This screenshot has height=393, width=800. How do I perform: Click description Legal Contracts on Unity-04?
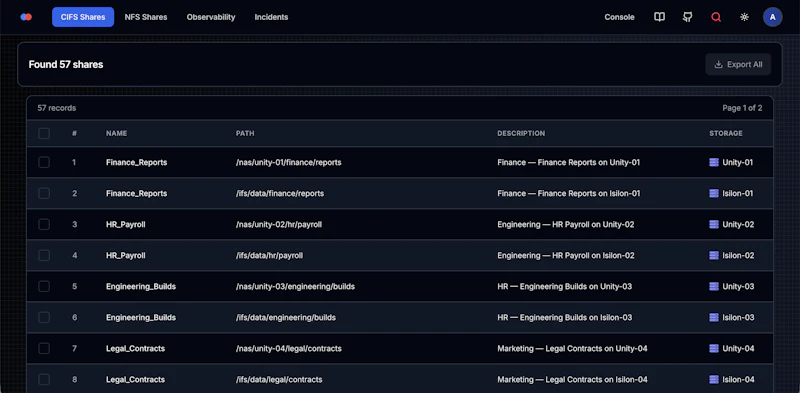(x=572, y=349)
